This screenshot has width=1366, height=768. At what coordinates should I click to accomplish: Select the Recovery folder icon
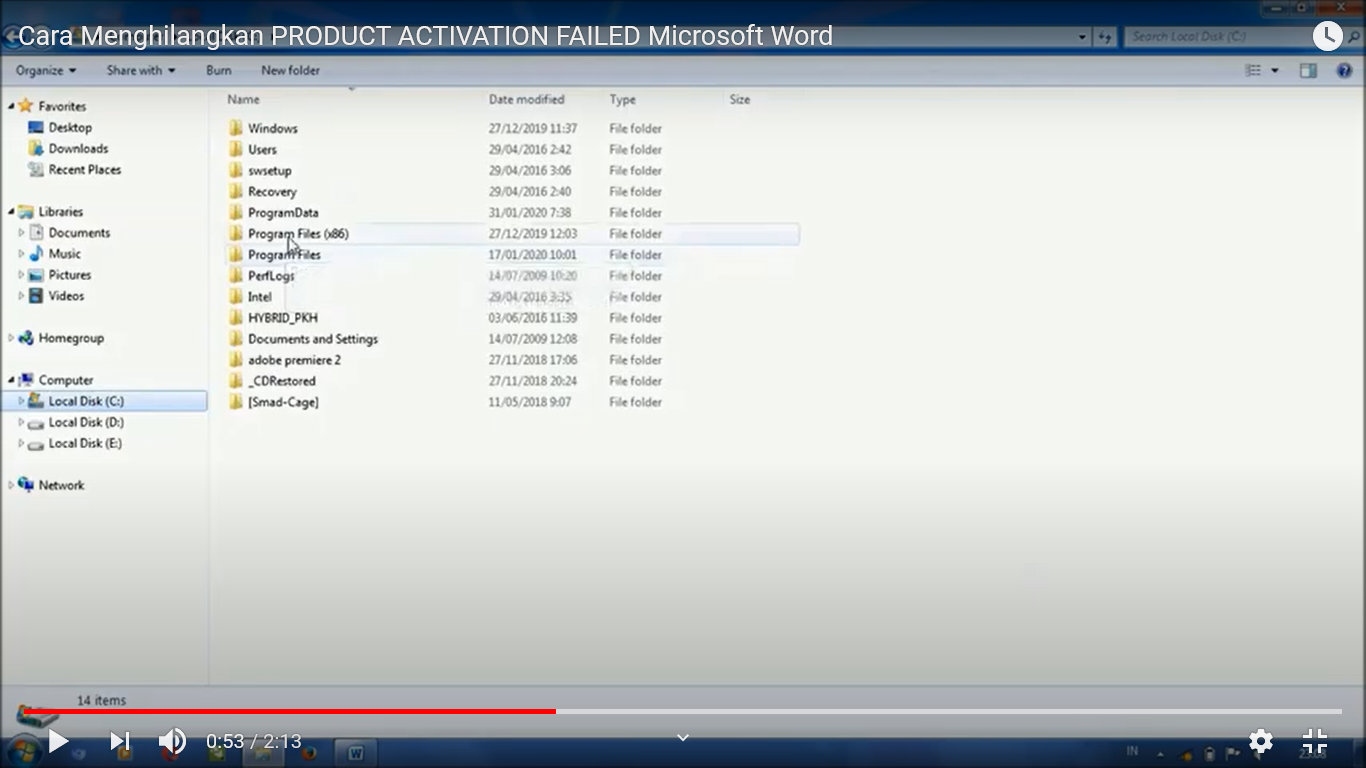pyautogui.click(x=236, y=191)
